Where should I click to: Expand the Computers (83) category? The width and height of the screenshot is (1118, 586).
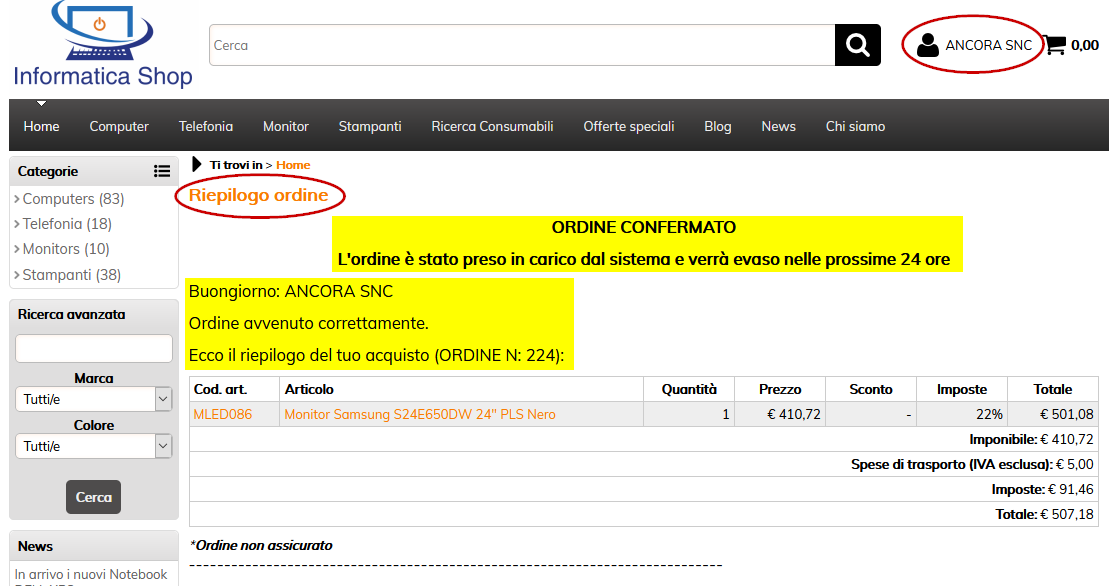(70, 198)
